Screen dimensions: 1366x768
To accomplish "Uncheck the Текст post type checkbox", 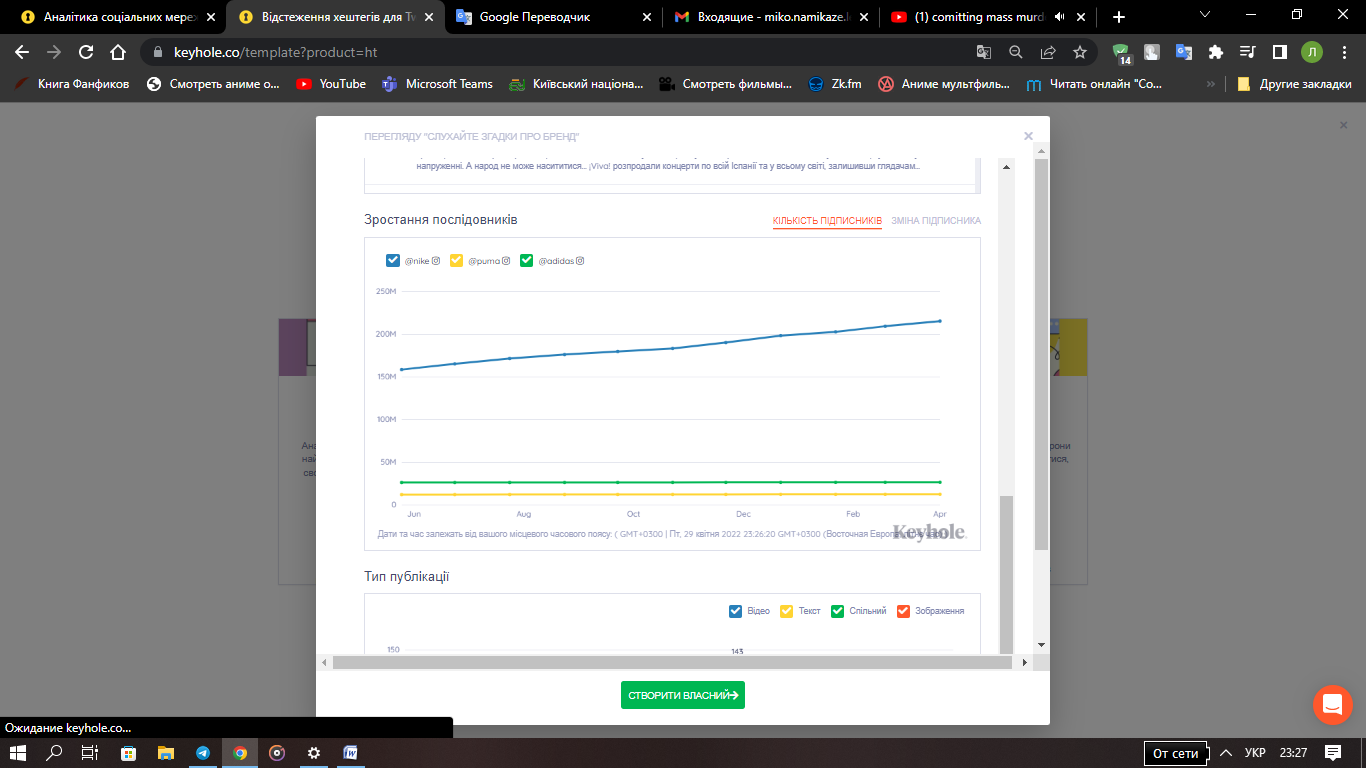I will pos(786,611).
